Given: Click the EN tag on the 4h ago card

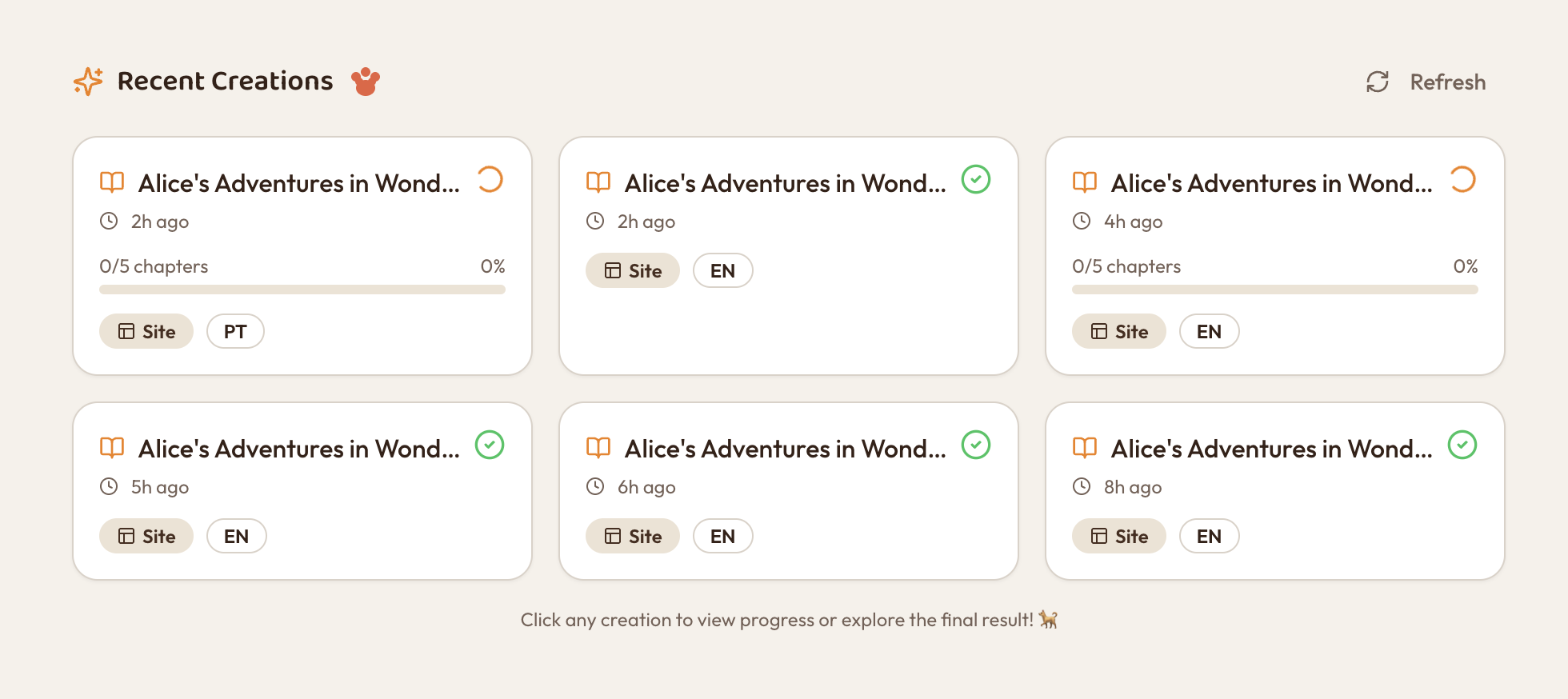Looking at the screenshot, I should tap(1209, 331).
